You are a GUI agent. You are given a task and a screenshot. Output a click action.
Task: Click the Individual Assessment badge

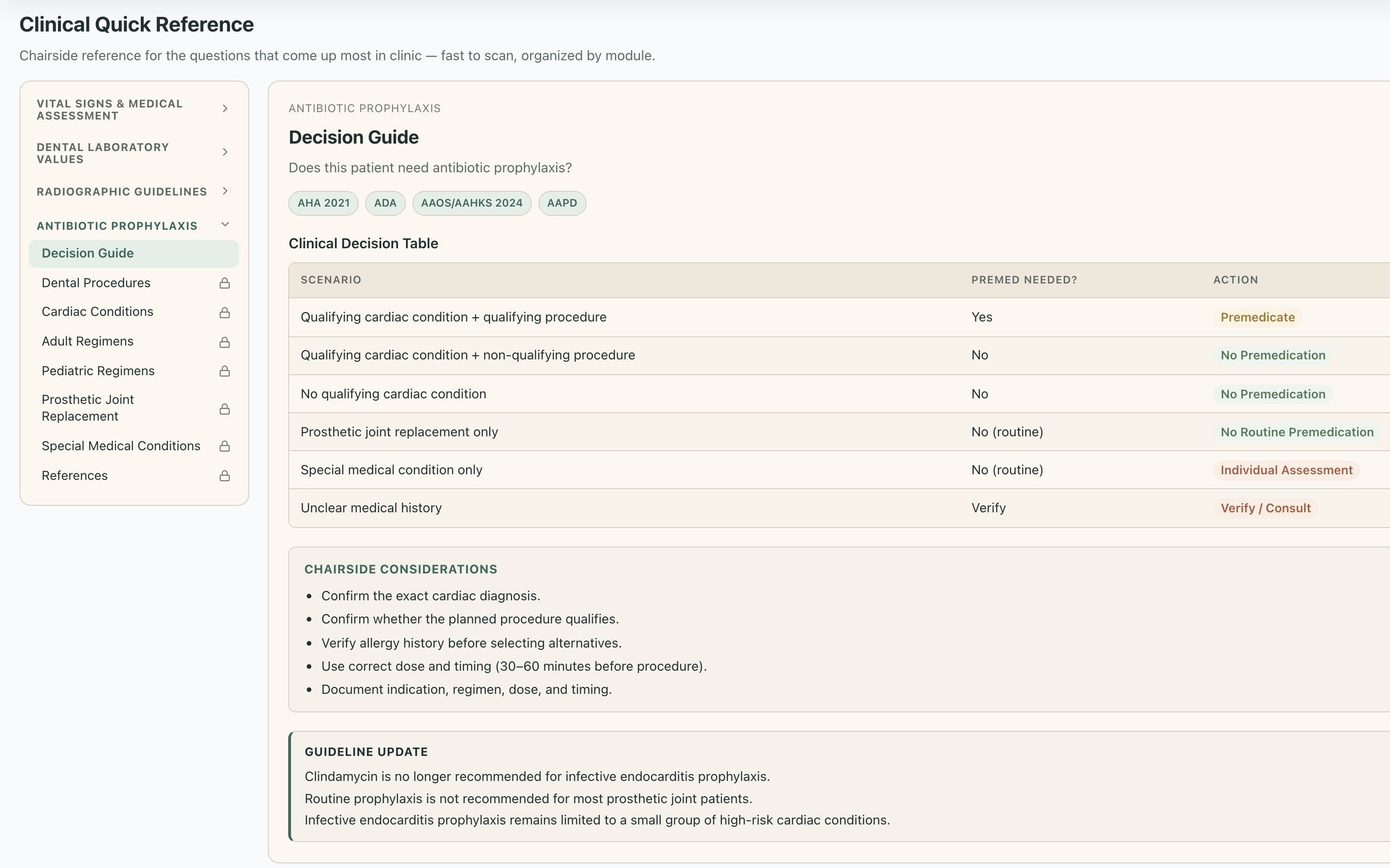coord(1286,470)
